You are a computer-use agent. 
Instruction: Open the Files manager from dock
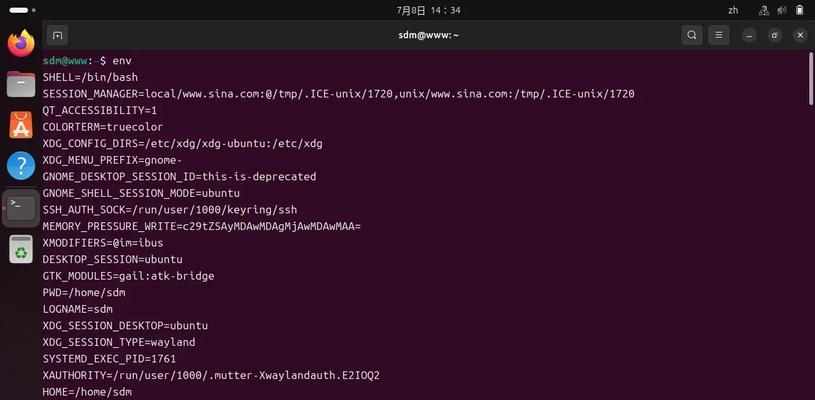click(x=21, y=84)
